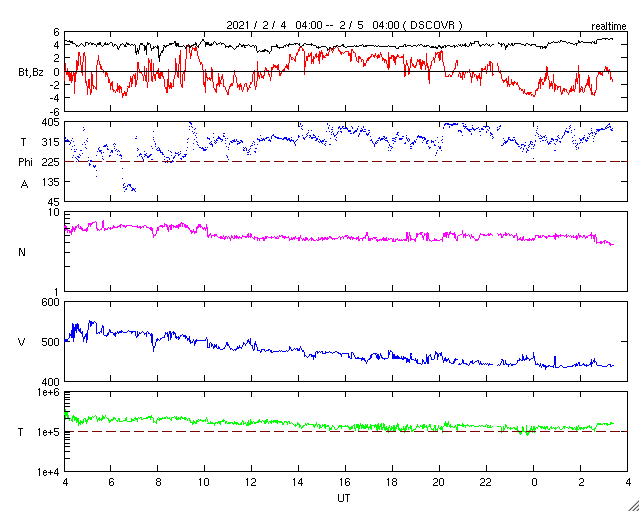Click the "135" tick on the Phi axis
640x512 pixels.
tap(52, 181)
